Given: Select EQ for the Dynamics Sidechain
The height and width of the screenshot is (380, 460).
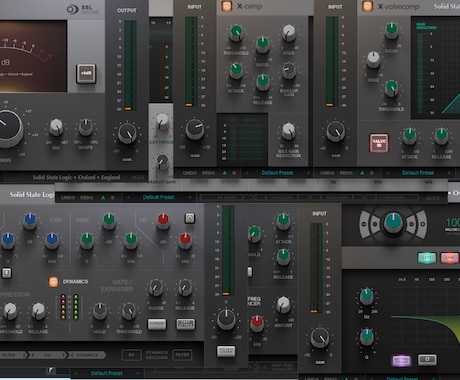Looking at the screenshot, I should (x=131, y=355).
